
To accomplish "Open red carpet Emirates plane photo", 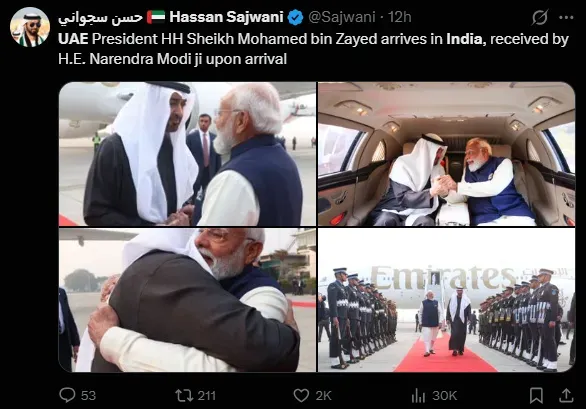I will (x=446, y=300).
